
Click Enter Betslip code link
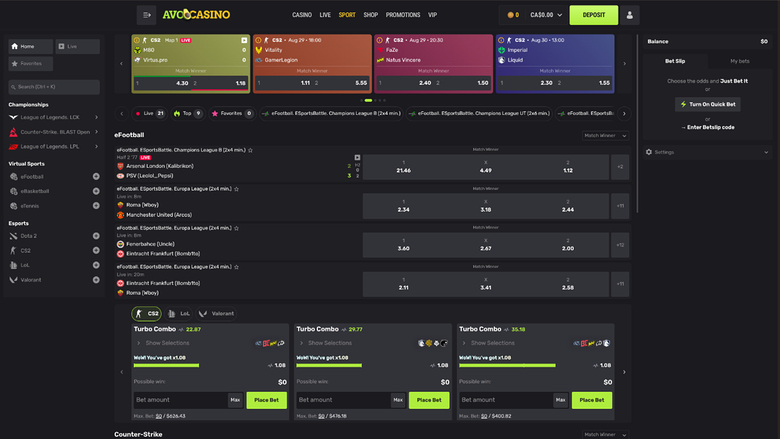(x=712, y=127)
